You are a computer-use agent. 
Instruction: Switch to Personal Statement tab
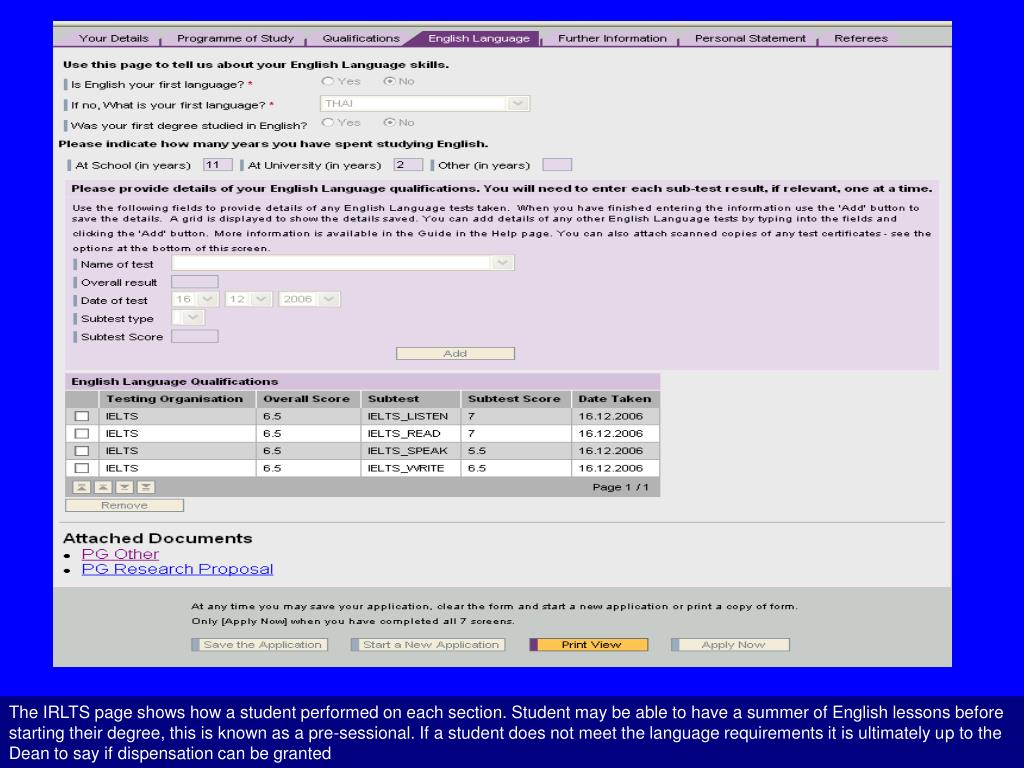tap(750, 39)
